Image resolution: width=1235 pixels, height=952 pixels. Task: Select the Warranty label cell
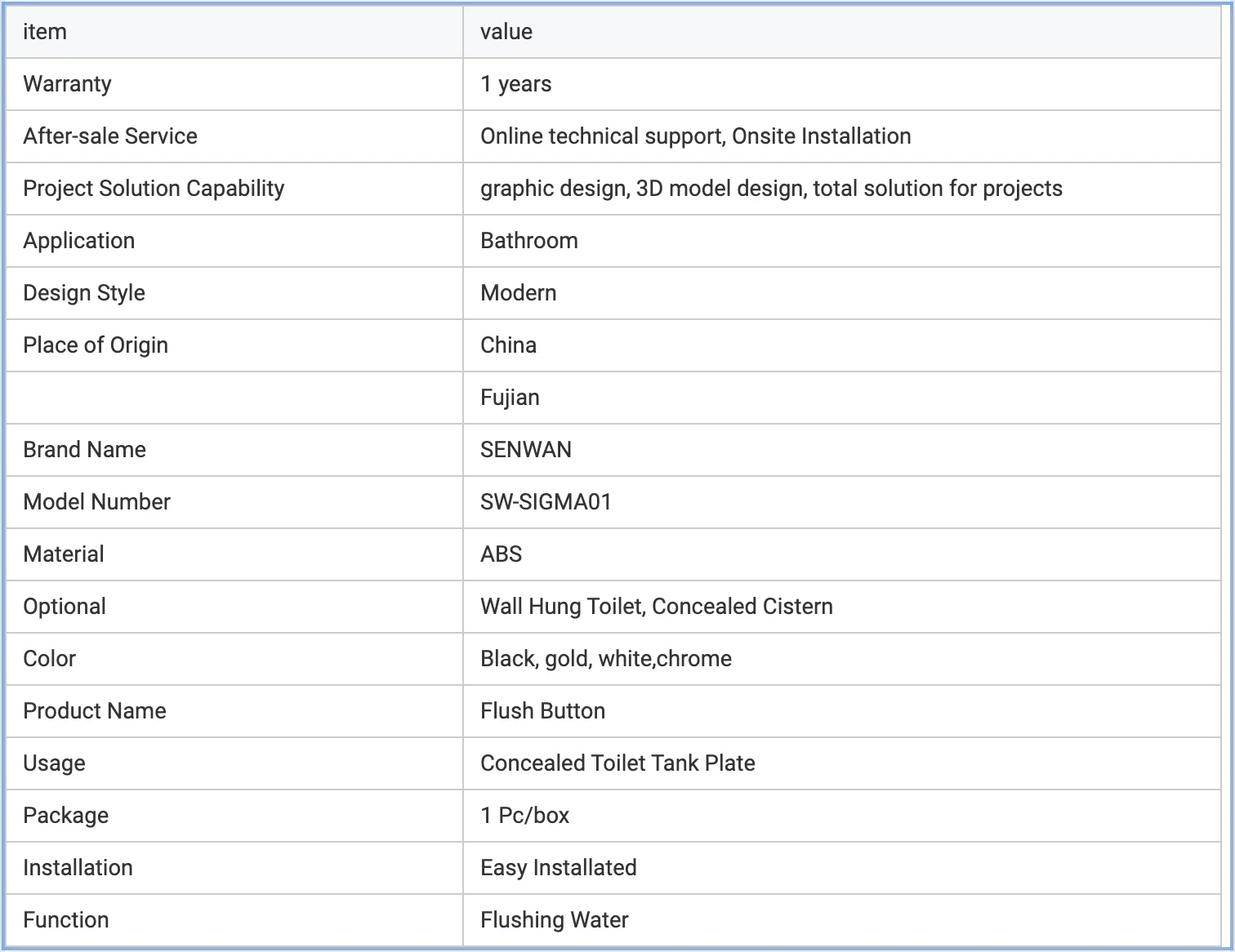coord(67,84)
